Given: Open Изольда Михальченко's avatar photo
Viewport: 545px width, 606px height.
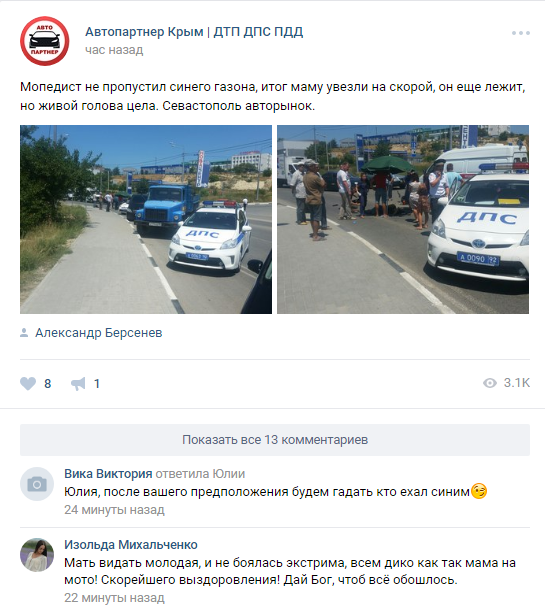Looking at the screenshot, I should point(37,555).
